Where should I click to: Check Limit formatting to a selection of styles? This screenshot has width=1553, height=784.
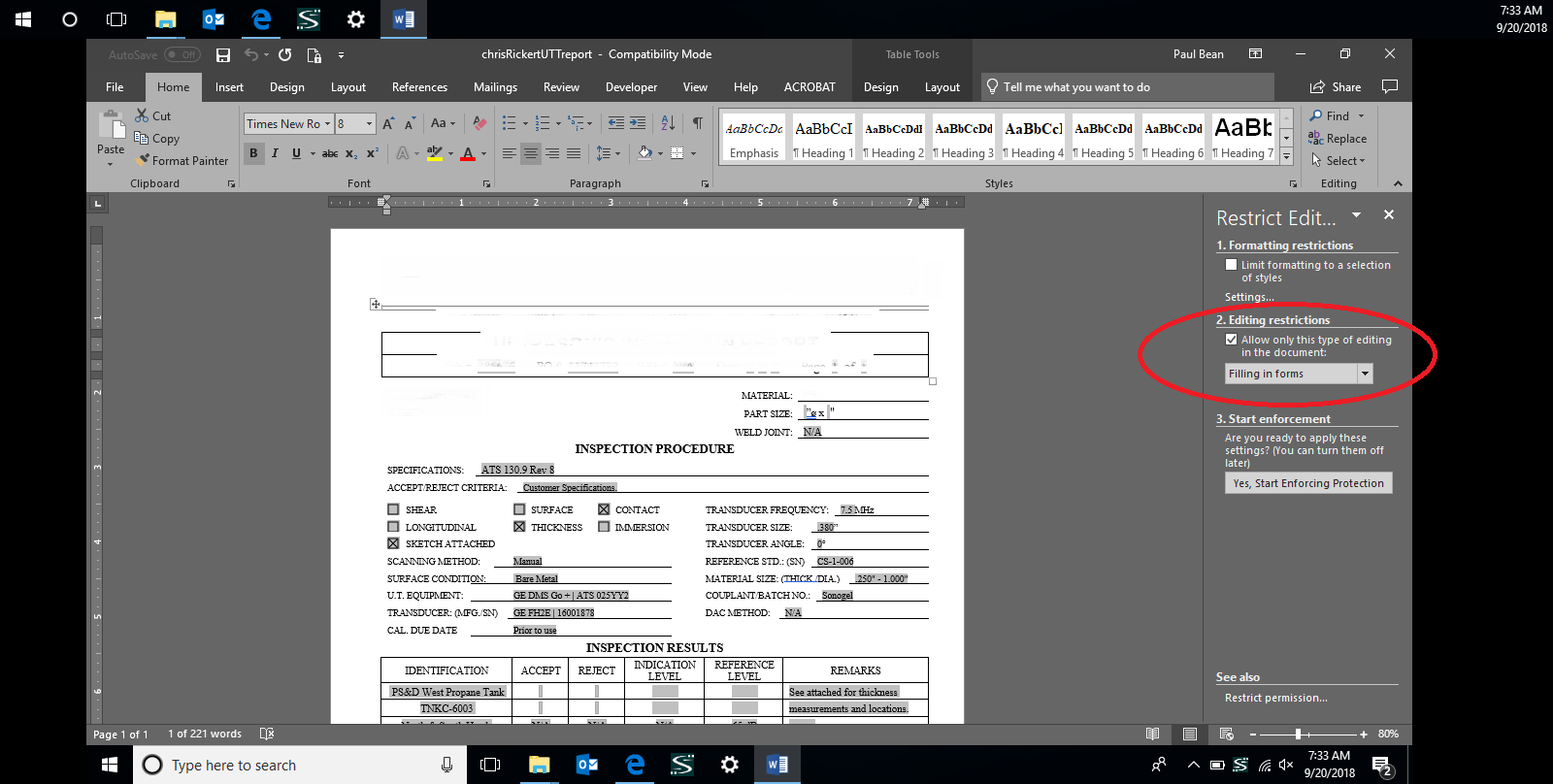point(1231,264)
